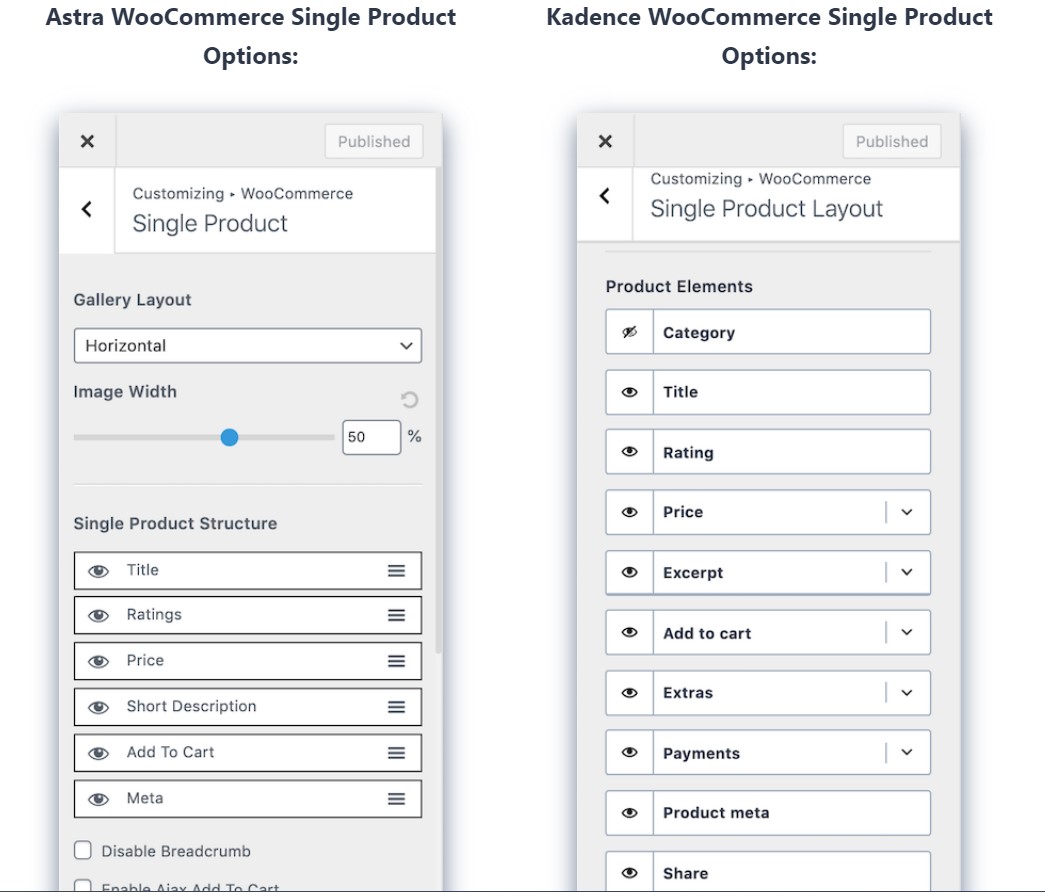Viewport: 1045px width, 892px height.
Task: Click Published button in Astra panel
Action: [x=374, y=141]
